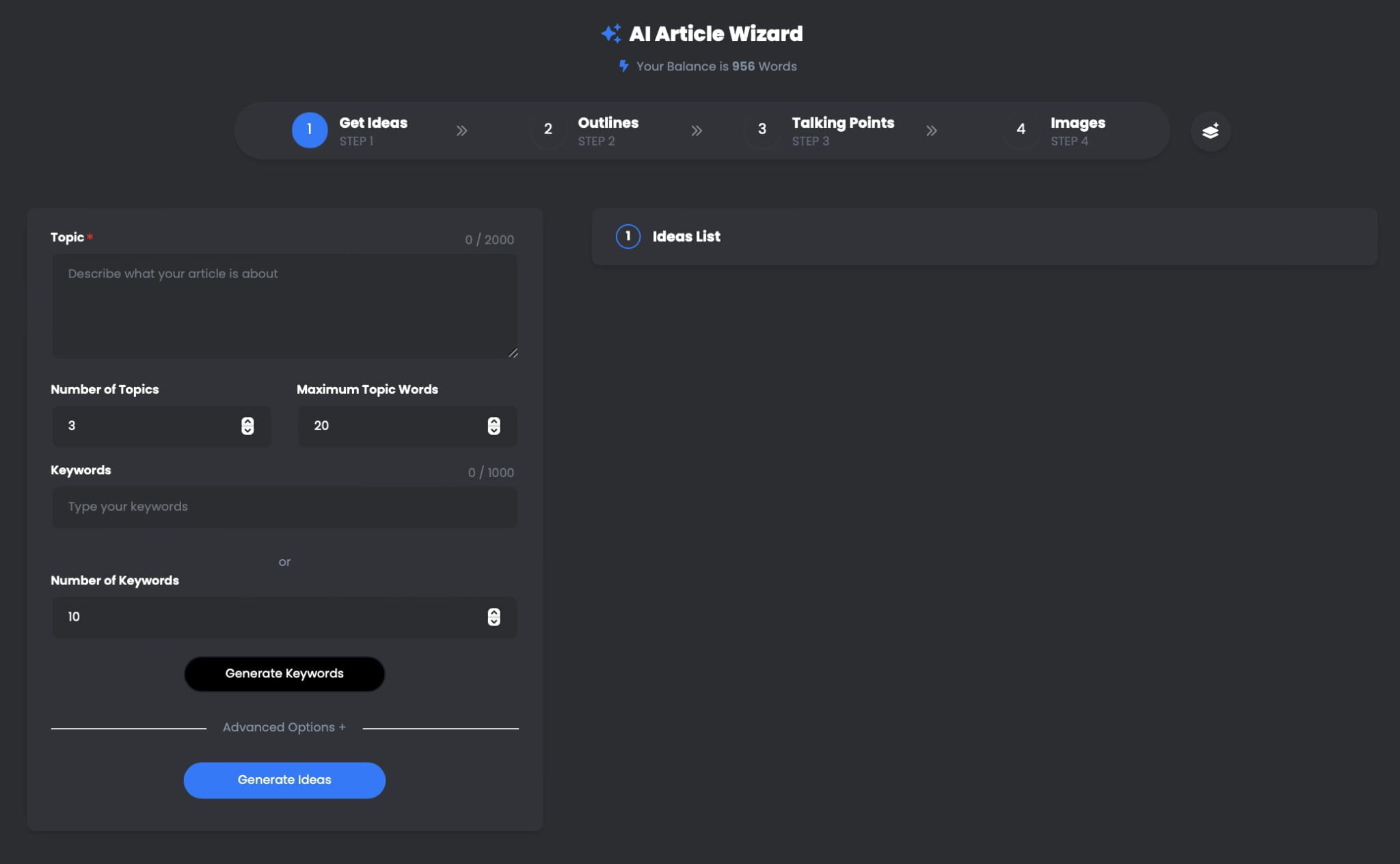1400x864 pixels.
Task: Increment Number of Keywords with the stepper control
Action: [x=494, y=613]
